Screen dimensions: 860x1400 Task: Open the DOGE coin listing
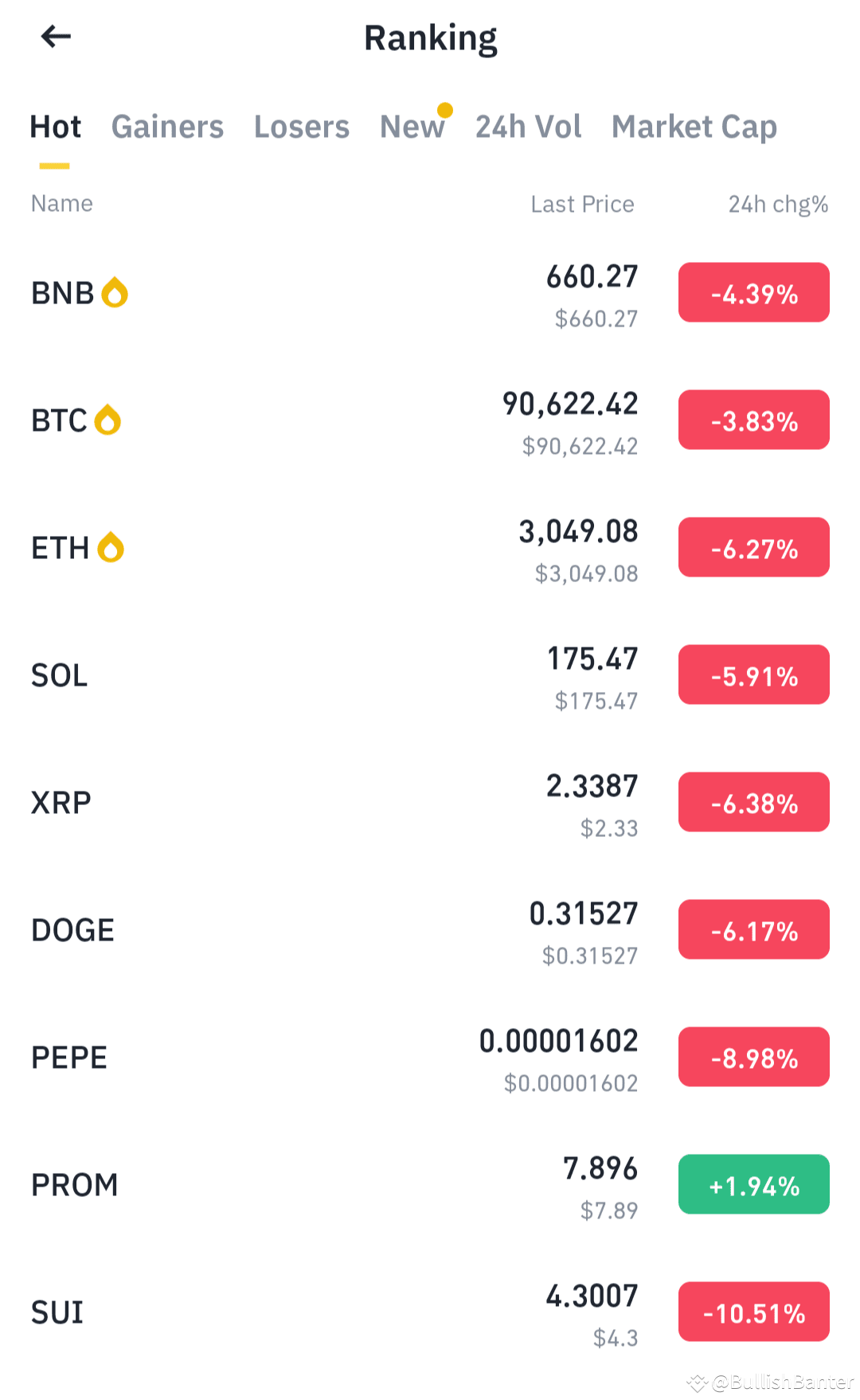[x=430, y=930]
